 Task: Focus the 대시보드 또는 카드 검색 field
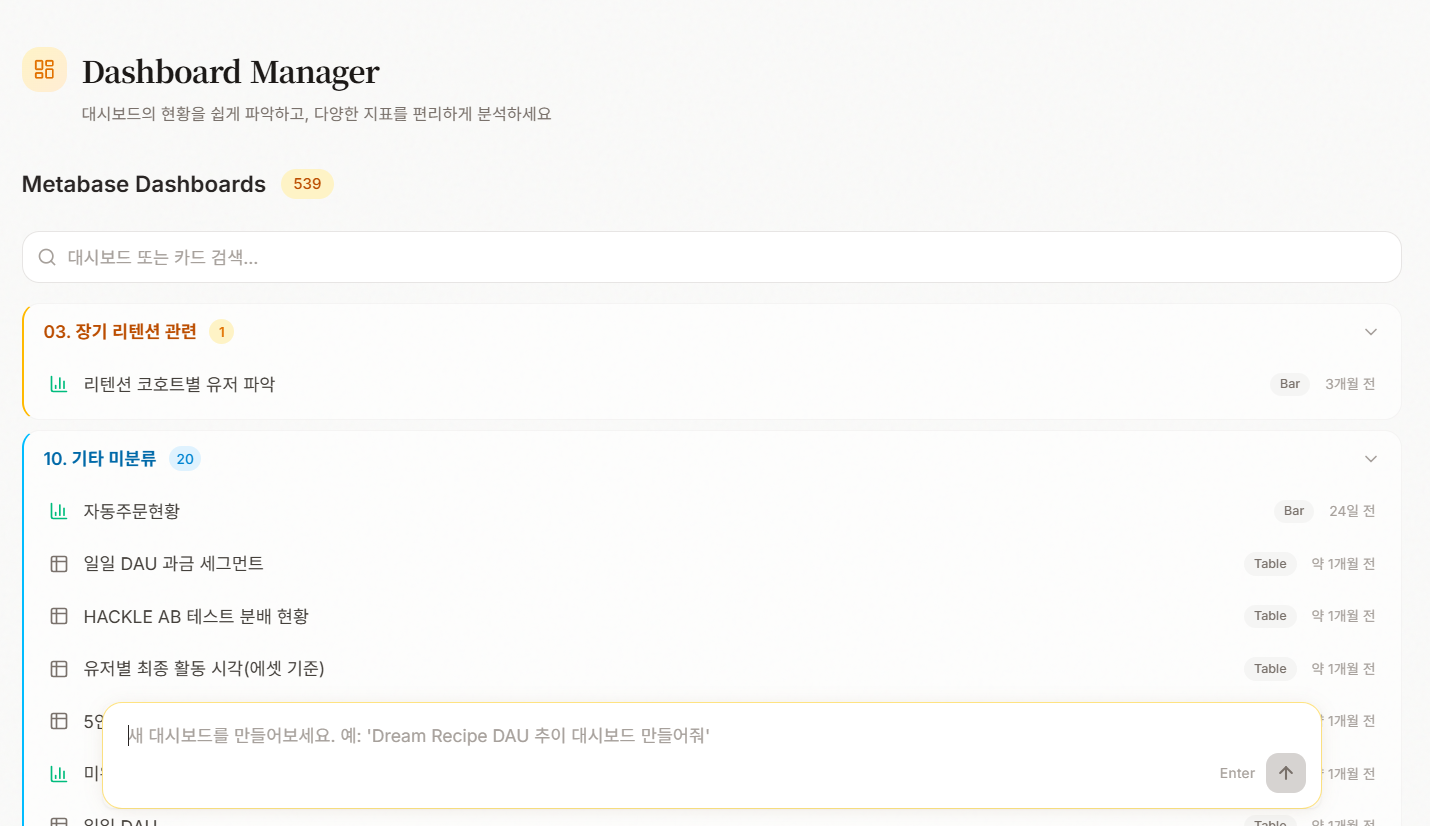712,257
